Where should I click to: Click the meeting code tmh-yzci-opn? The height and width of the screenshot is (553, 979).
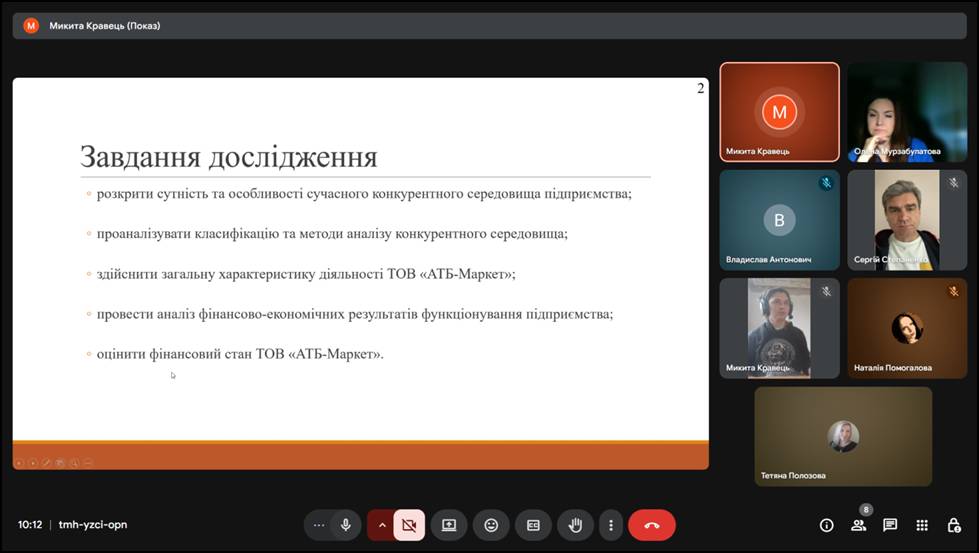[93, 525]
